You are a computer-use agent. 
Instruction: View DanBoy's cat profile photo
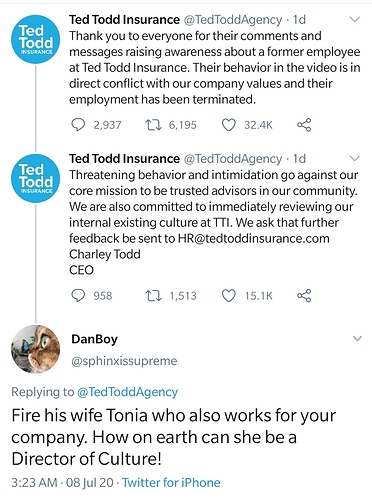[x=36, y=349]
